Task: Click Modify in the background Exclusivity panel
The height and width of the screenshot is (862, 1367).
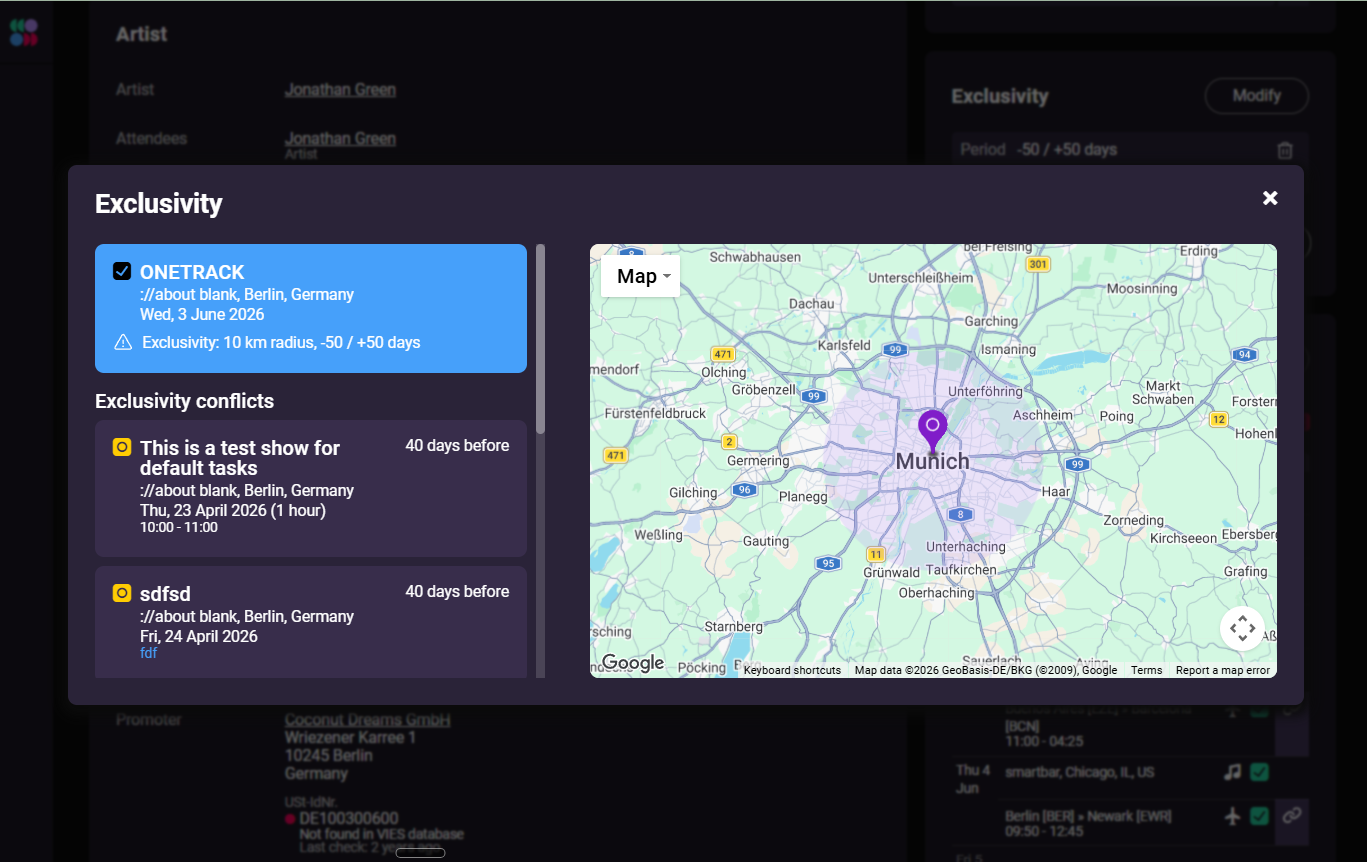Action: (1256, 96)
